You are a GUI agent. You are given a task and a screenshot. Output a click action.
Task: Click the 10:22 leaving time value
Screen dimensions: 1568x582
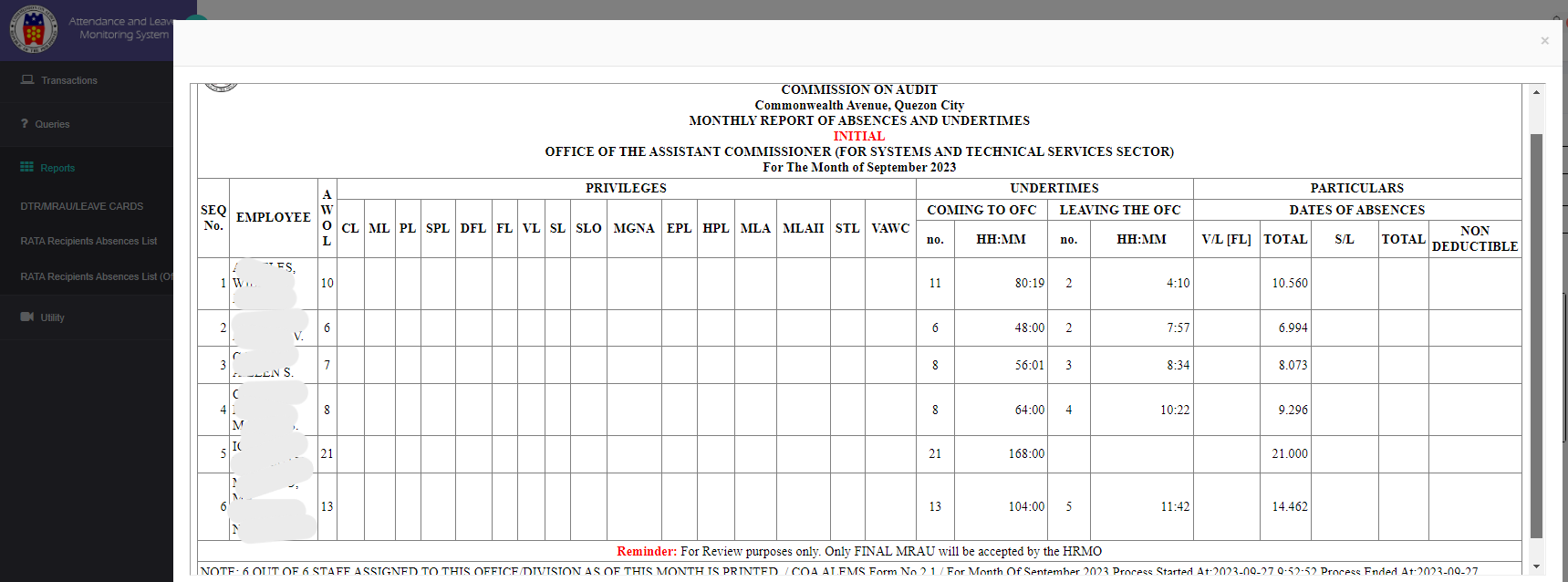tap(1175, 411)
